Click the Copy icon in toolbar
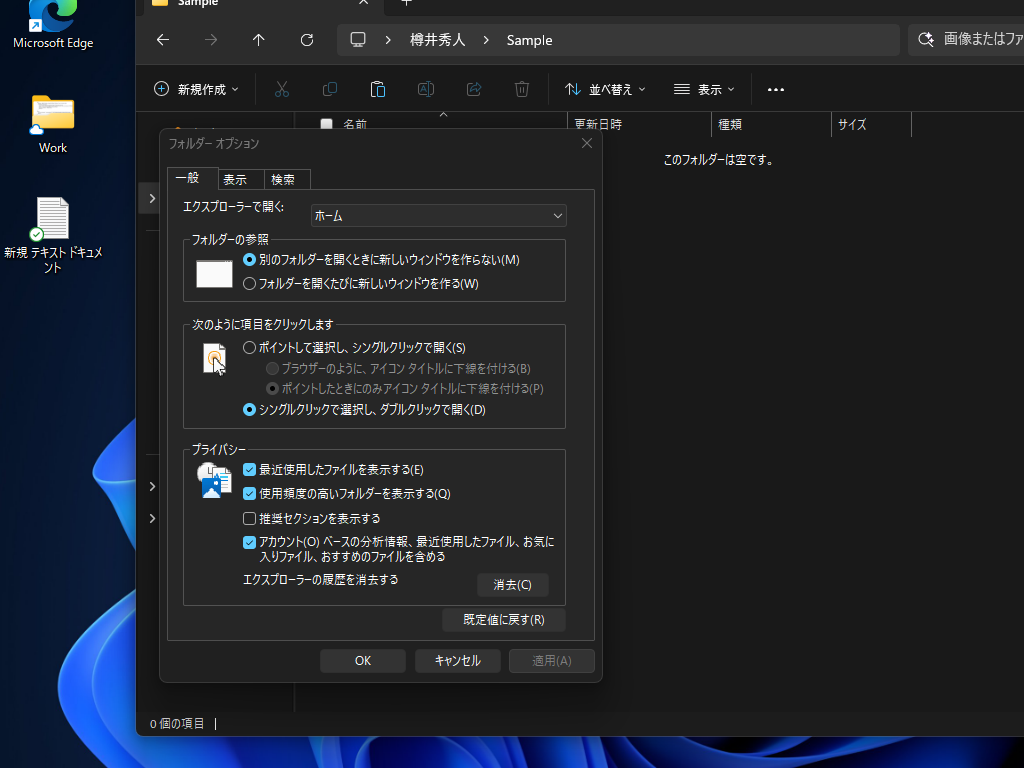Image resolution: width=1024 pixels, height=768 pixels. click(x=330, y=89)
